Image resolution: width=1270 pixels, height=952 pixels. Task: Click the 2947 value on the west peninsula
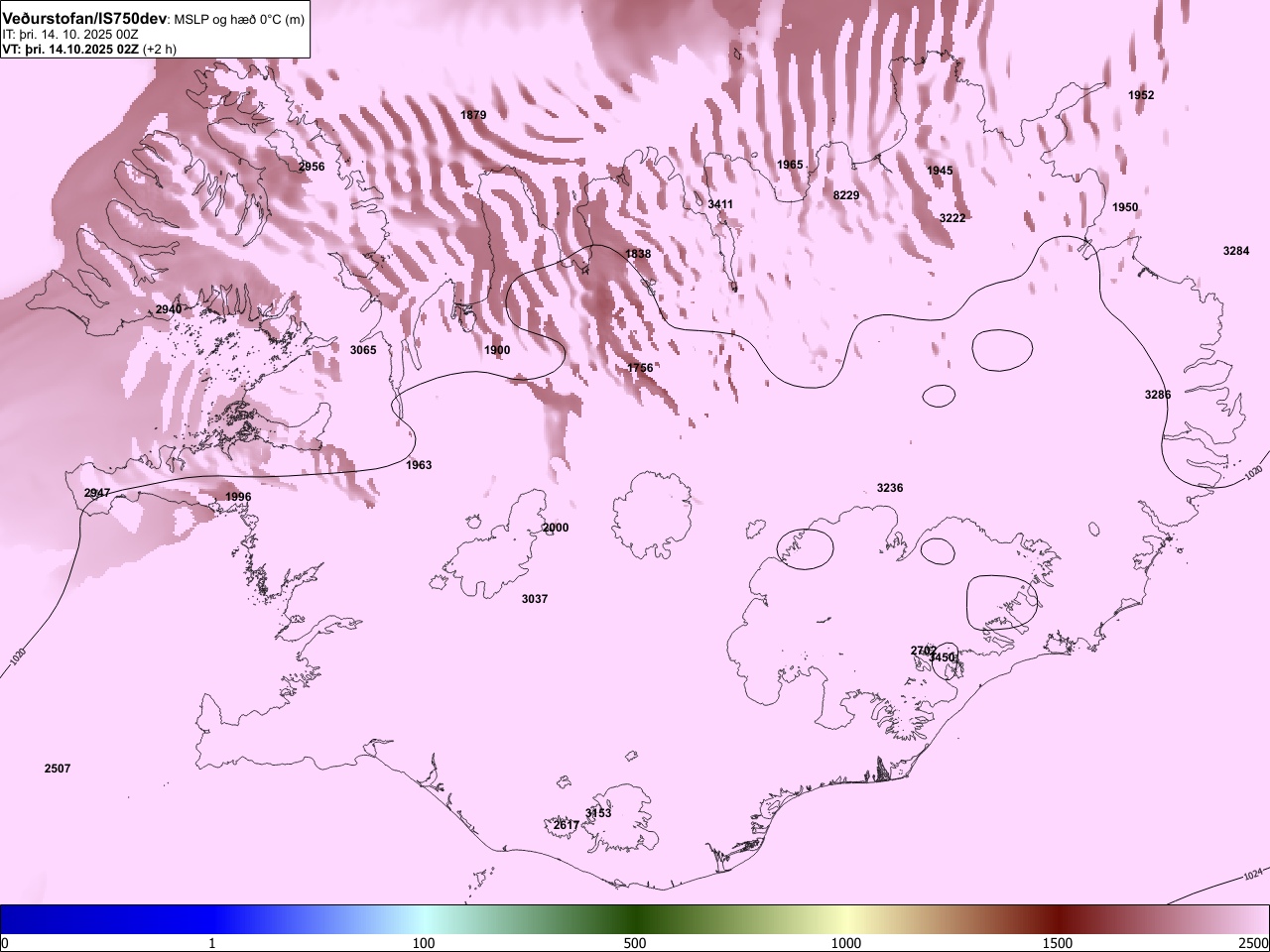(97, 493)
